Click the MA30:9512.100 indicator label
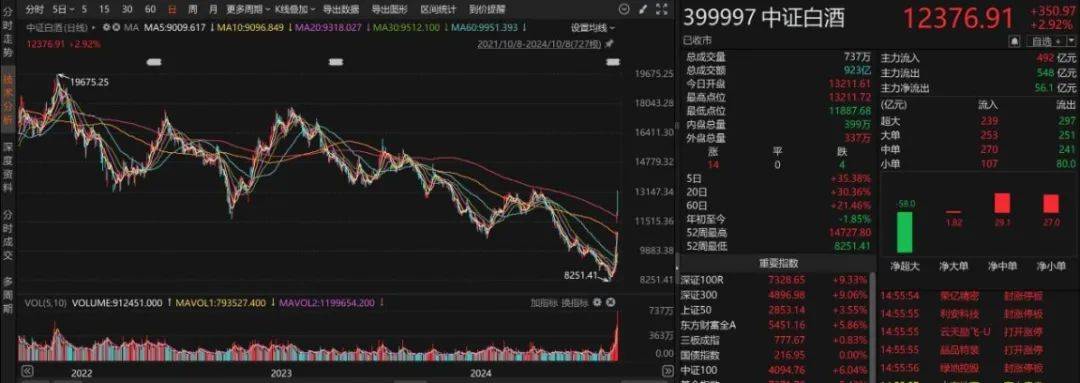Screen dimensions: 1080x383 click(x=406, y=28)
